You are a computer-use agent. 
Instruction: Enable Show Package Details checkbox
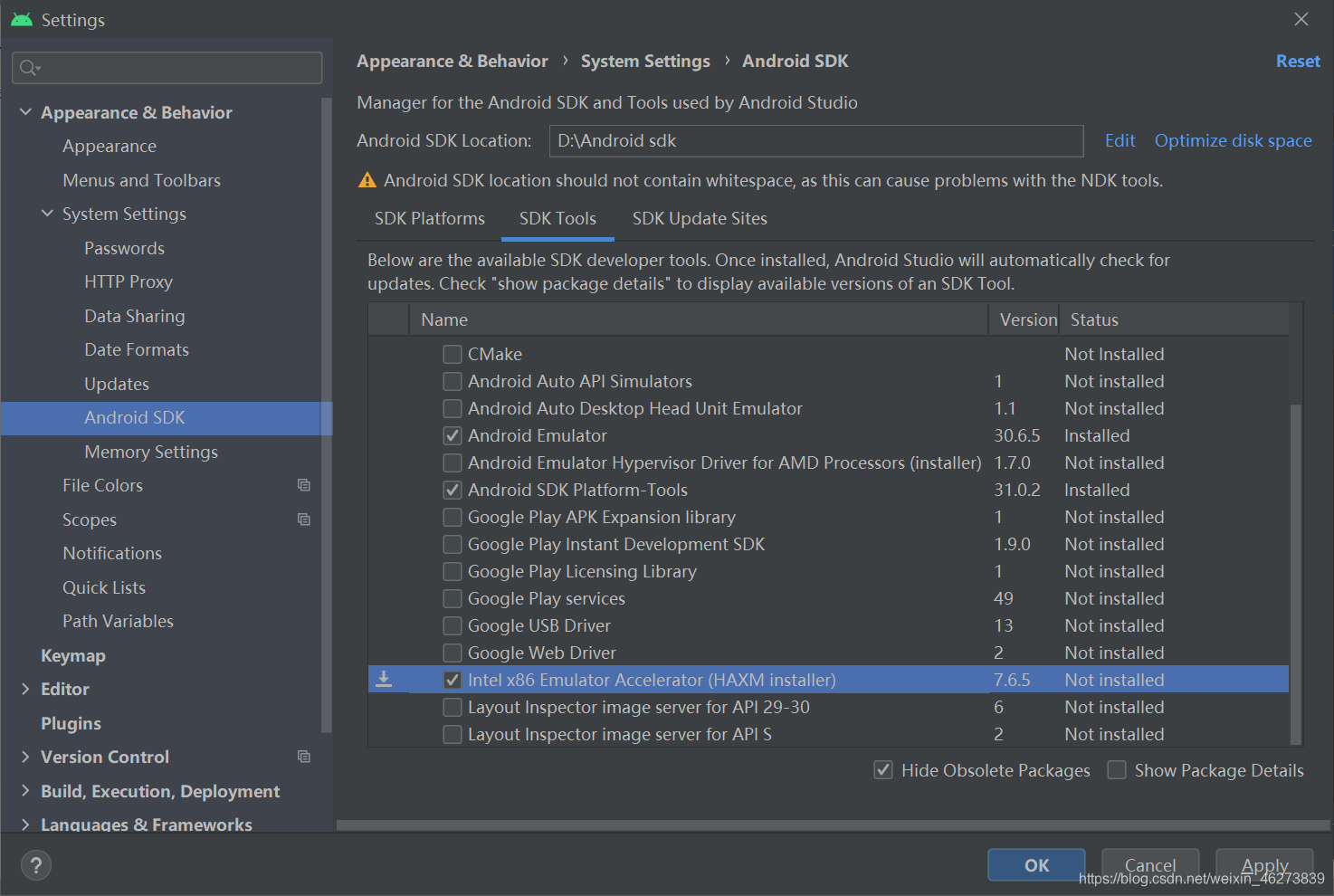click(1117, 770)
